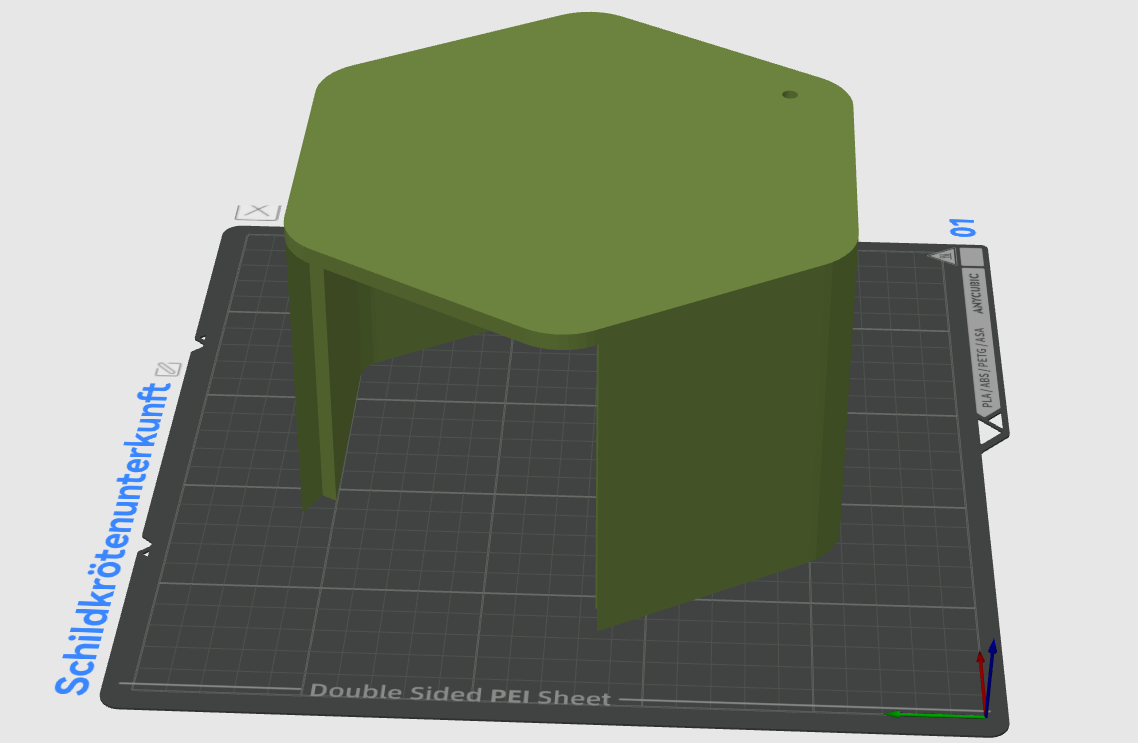Screen dimensions: 1138x743
Task: Click the ANYCUBIC text on the plate
Action: click(977, 293)
